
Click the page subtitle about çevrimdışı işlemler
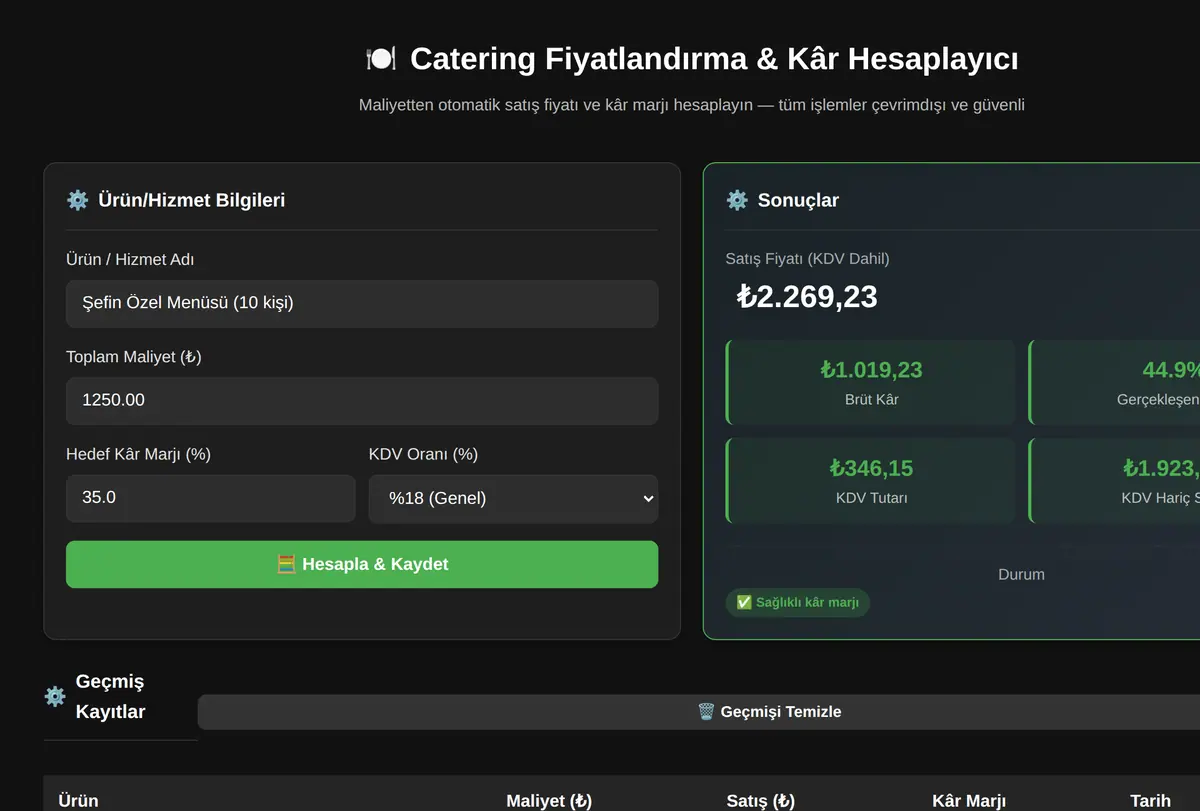click(692, 105)
